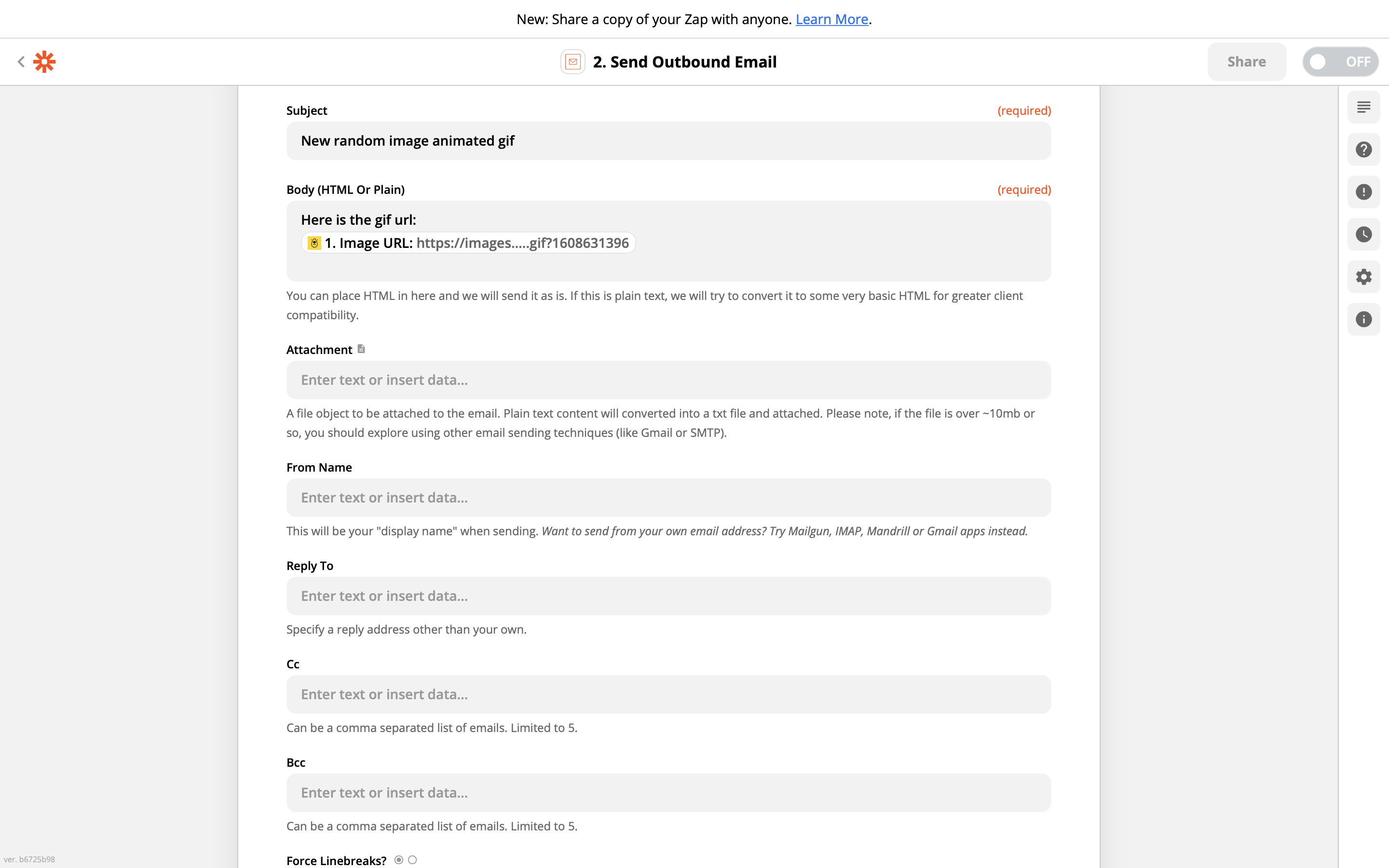Image resolution: width=1389 pixels, height=868 pixels.
Task: Focus the Reply To input field
Action: (668, 596)
